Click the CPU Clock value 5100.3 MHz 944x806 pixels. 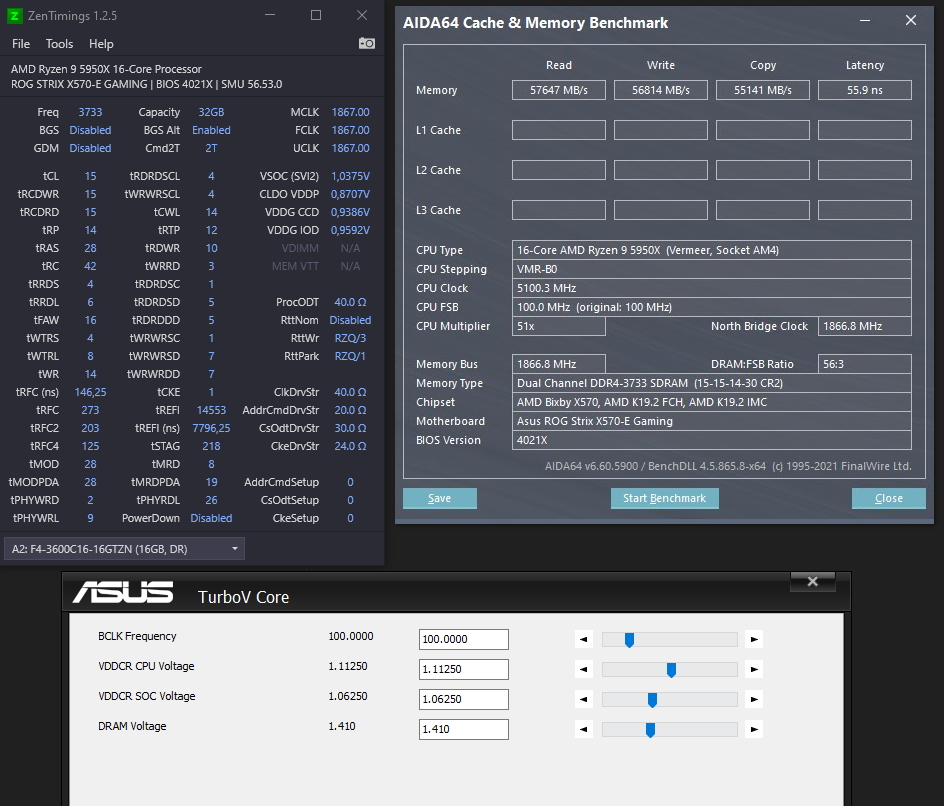tap(712, 288)
